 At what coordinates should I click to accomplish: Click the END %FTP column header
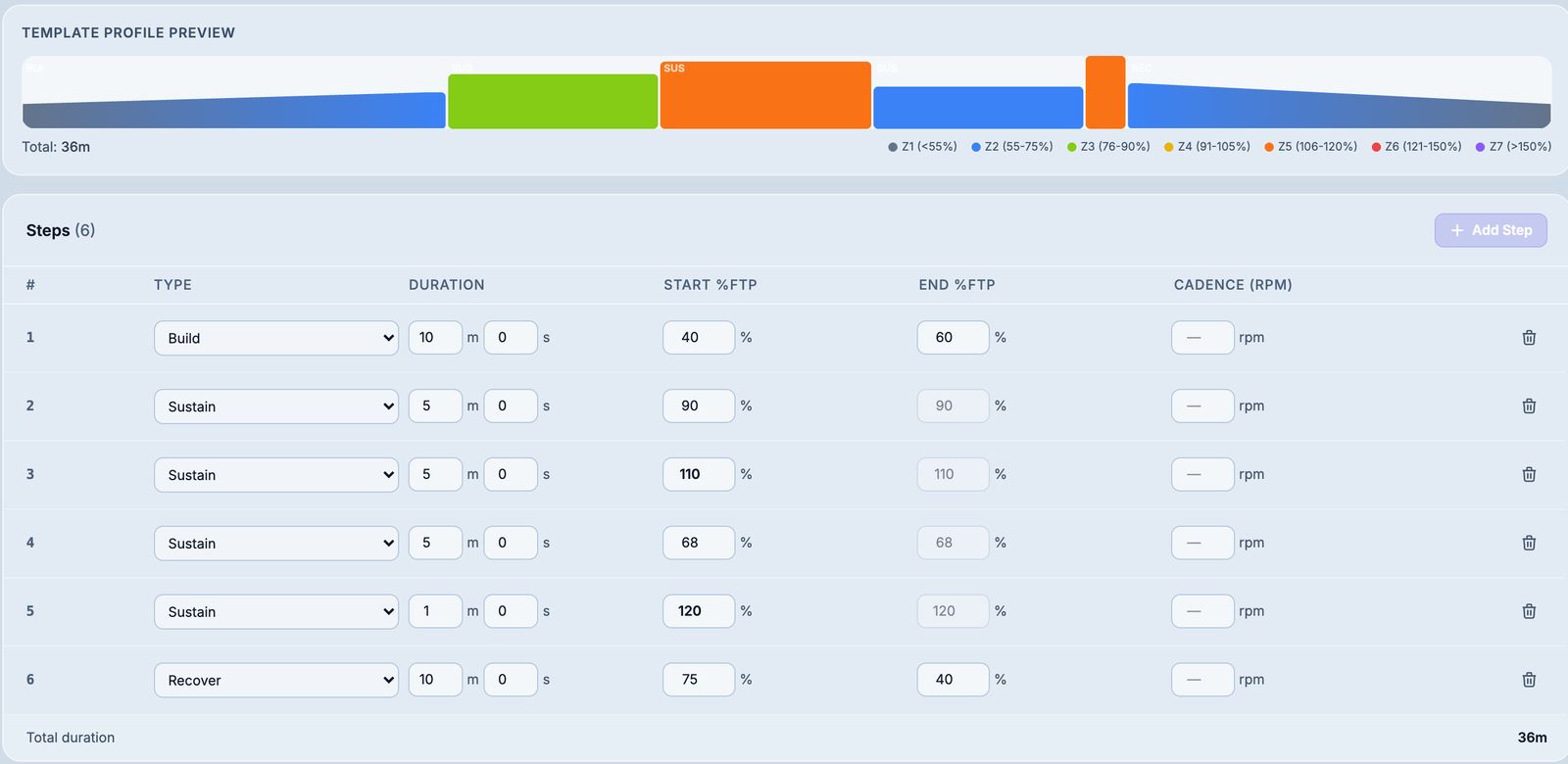pyautogui.click(x=956, y=285)
